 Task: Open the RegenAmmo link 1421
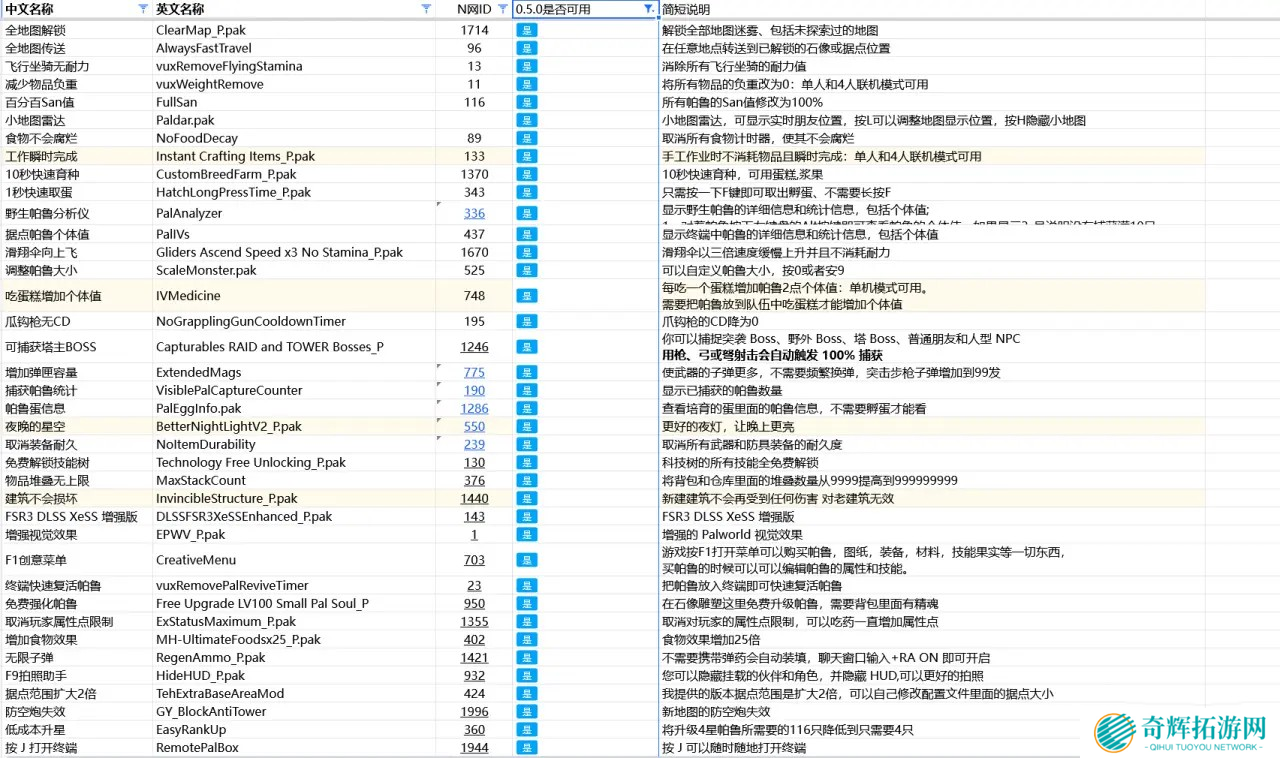click(474, 658)
